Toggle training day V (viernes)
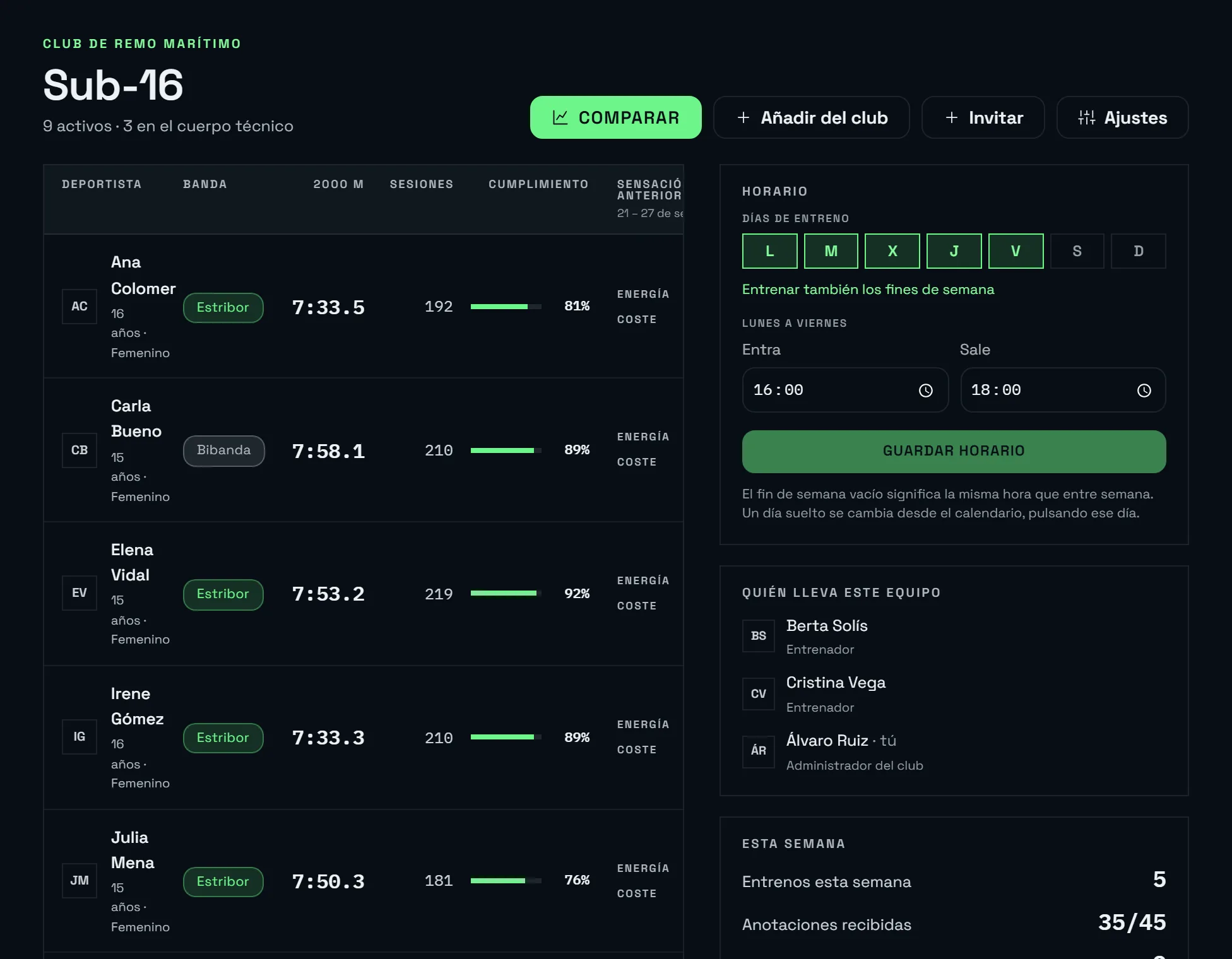 tap(1016, 251)
